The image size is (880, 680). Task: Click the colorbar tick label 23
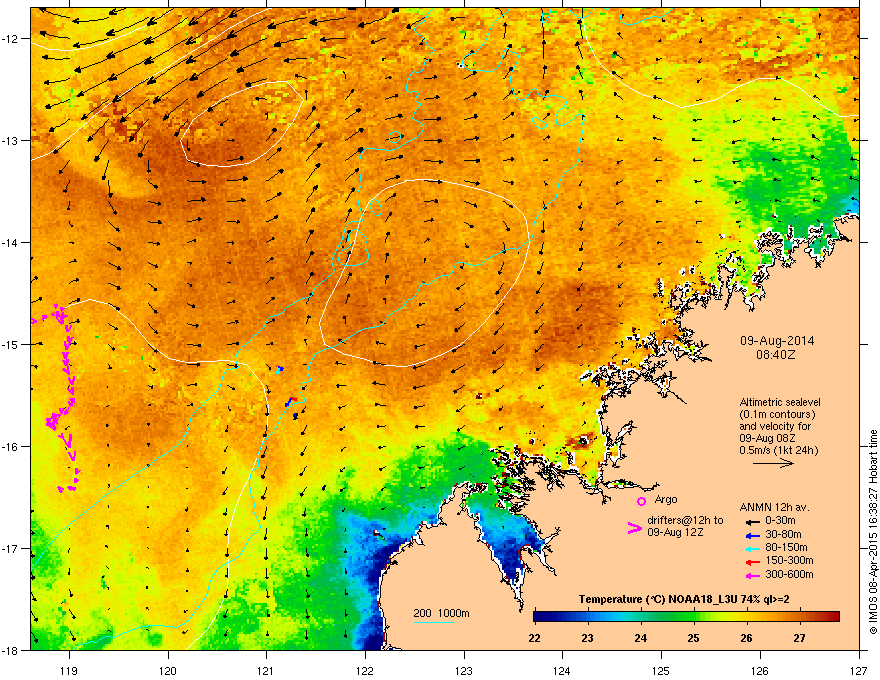587,638
